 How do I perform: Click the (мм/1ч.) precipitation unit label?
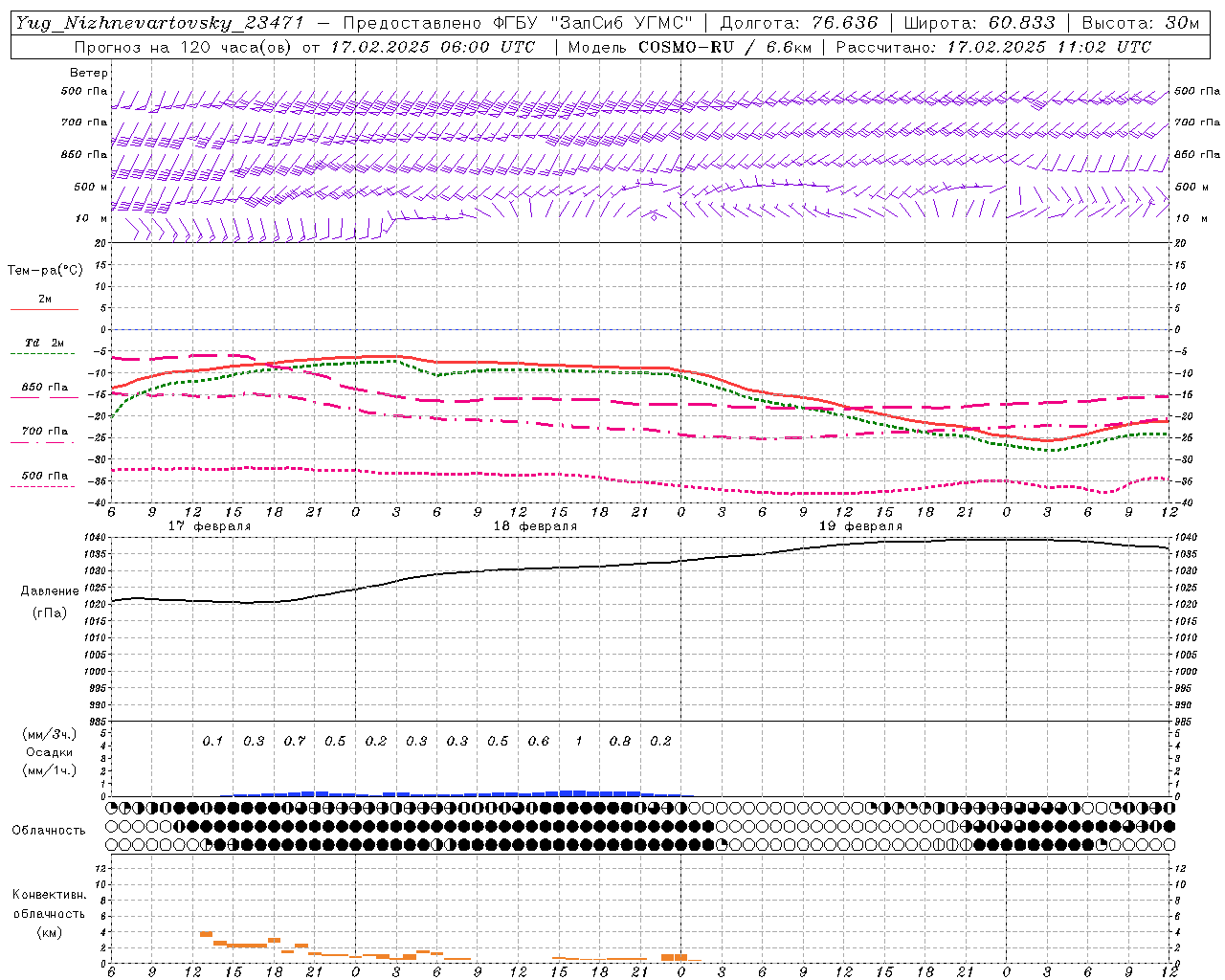50,770
